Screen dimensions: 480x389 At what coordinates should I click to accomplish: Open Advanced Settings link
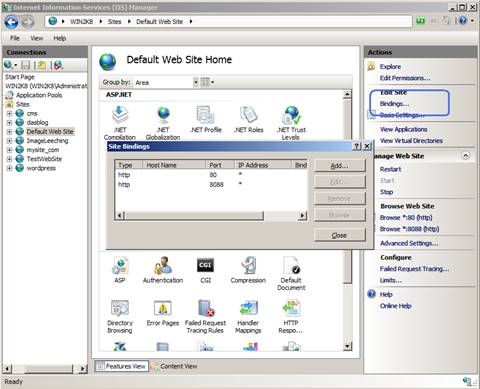coord(409,243)
